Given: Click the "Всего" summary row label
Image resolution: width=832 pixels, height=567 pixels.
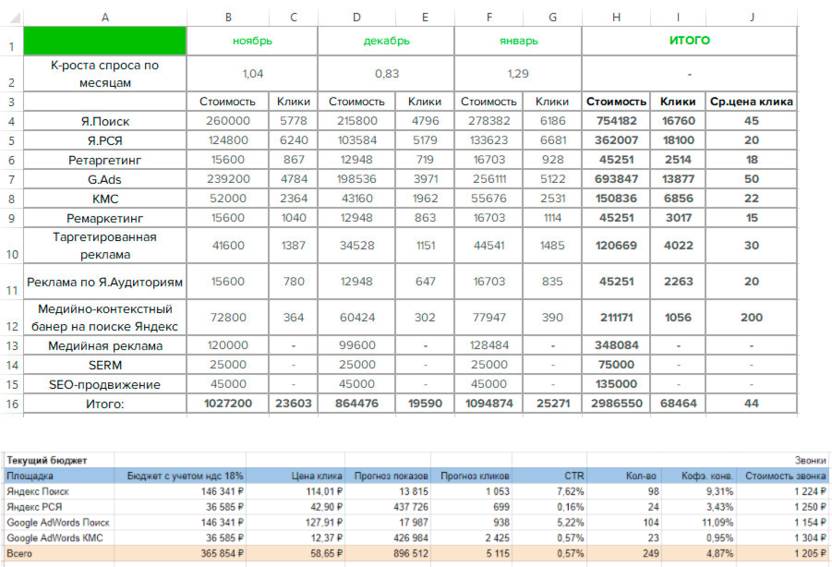Looking at the screenshot, I should [x=22, y=552].
